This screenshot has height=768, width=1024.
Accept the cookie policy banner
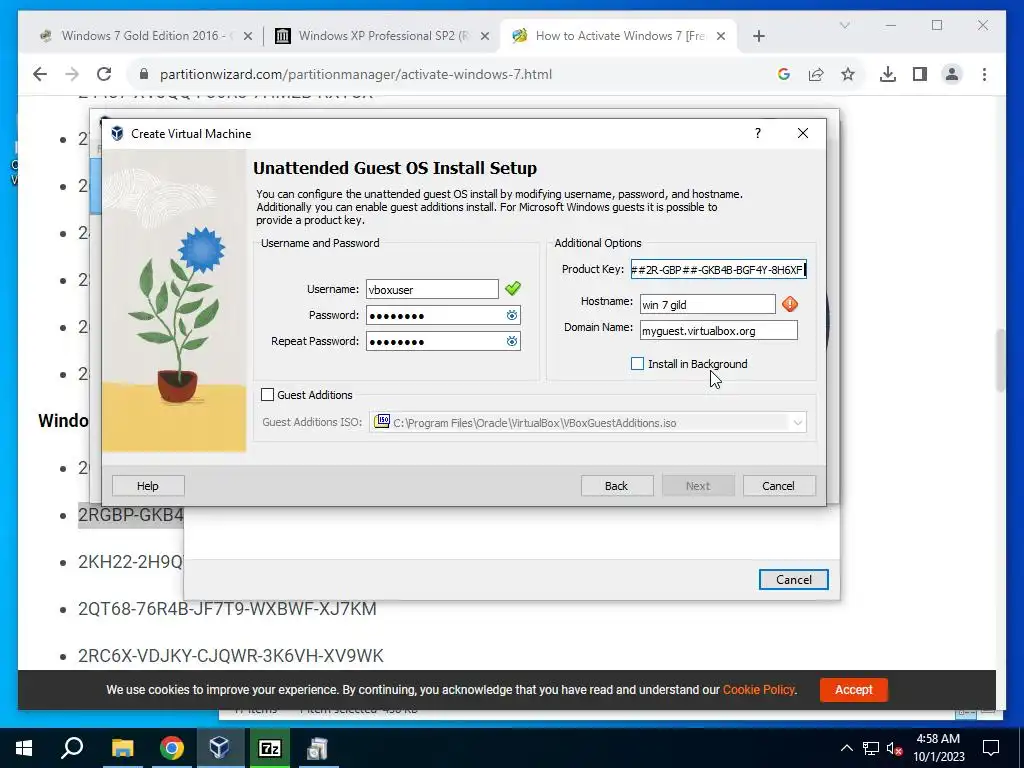854,690
